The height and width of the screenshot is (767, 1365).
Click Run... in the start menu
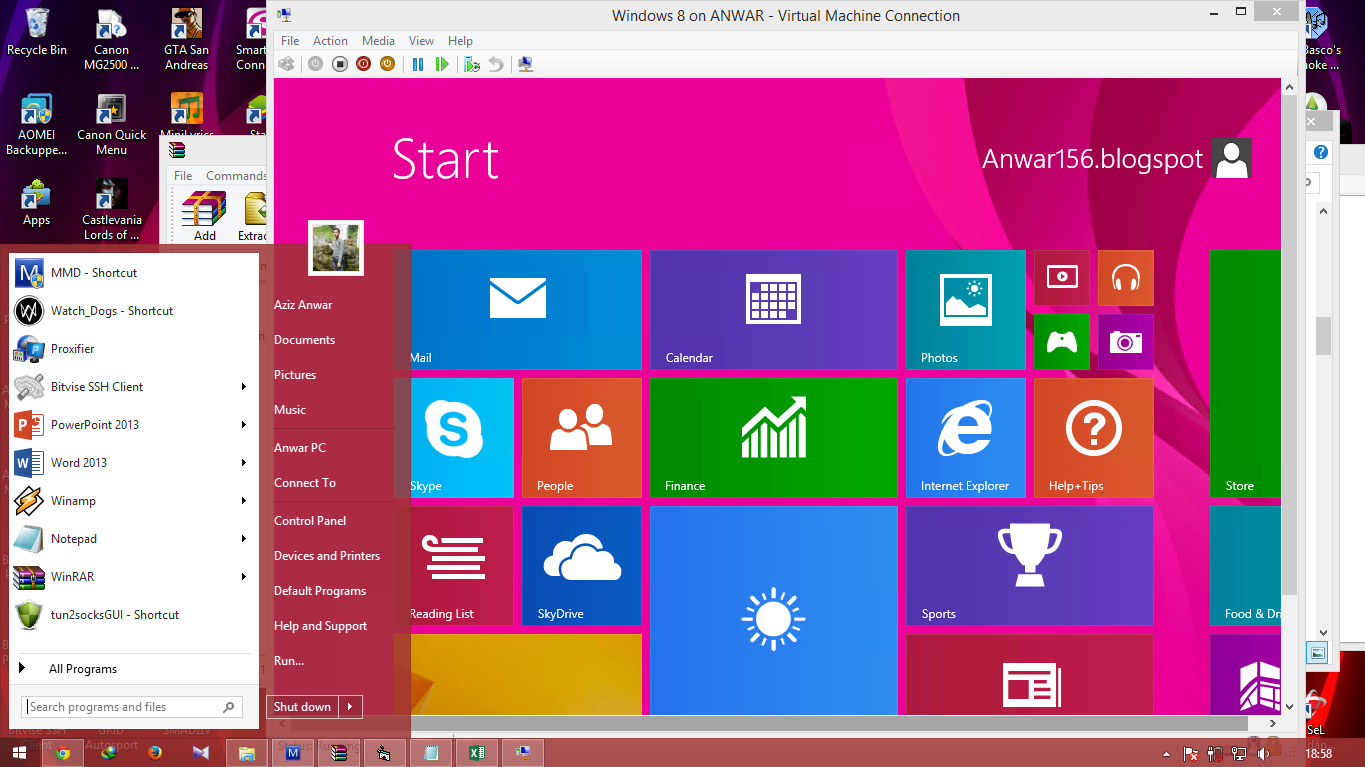(289, 661)
